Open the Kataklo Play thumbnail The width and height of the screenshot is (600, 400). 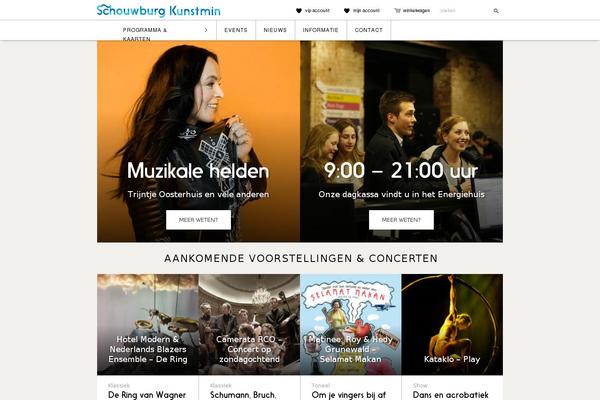[452, 324]
